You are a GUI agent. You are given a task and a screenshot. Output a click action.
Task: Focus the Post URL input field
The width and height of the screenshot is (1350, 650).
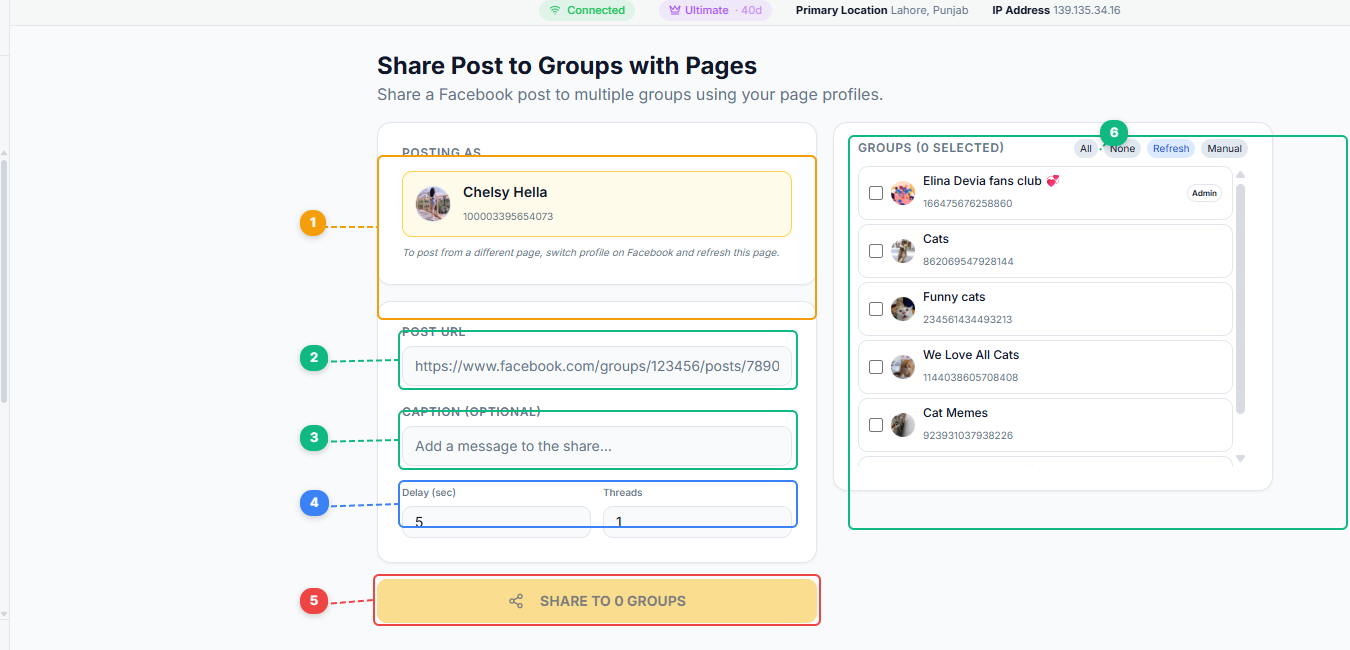597,366
